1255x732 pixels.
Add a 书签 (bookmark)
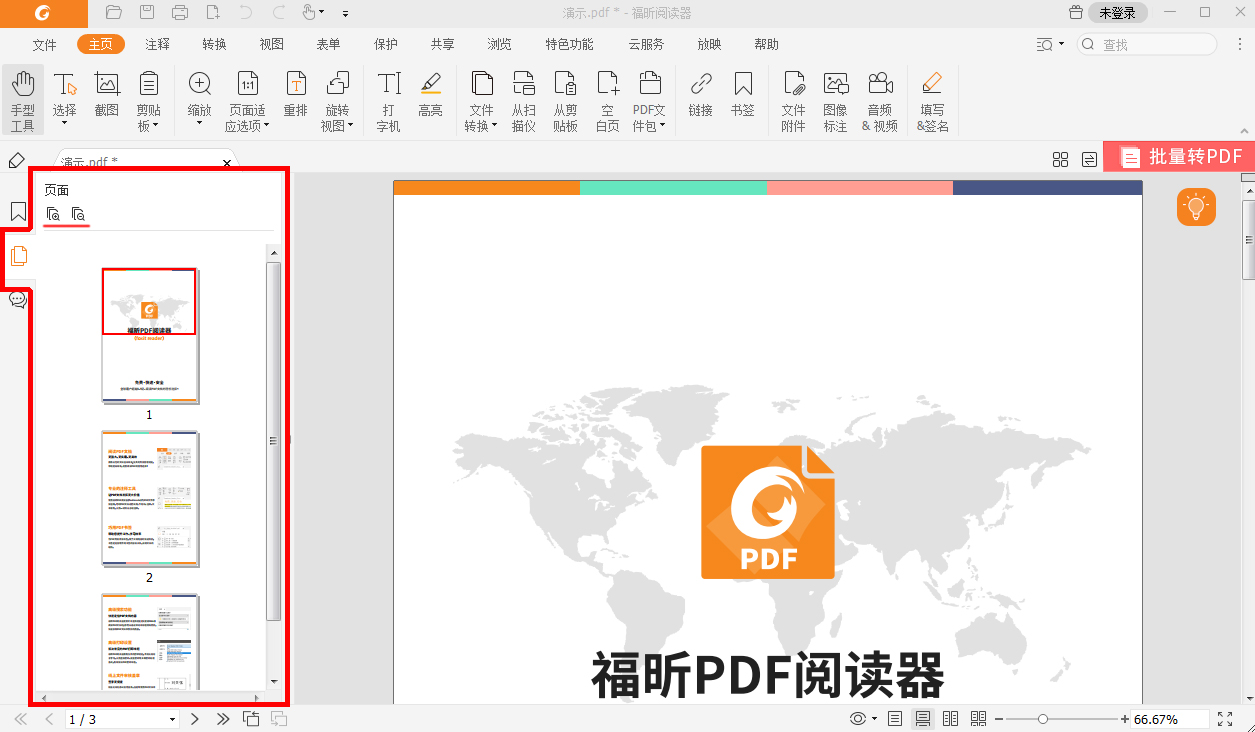tap(742, 96)
